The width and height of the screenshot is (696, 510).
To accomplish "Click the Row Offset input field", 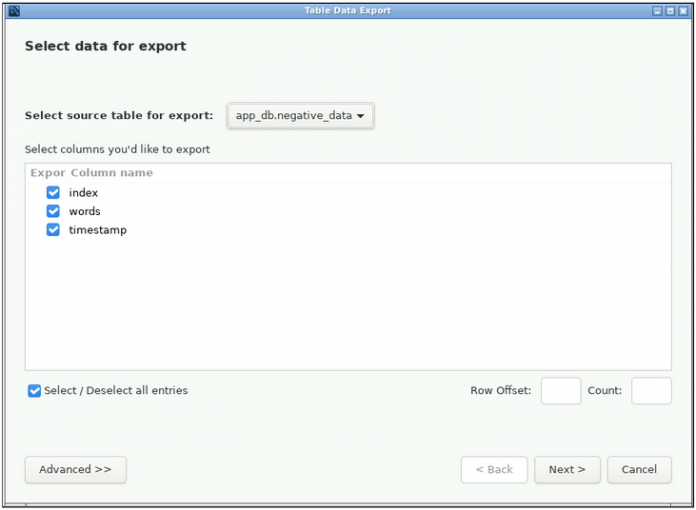I will coord(560,391).
